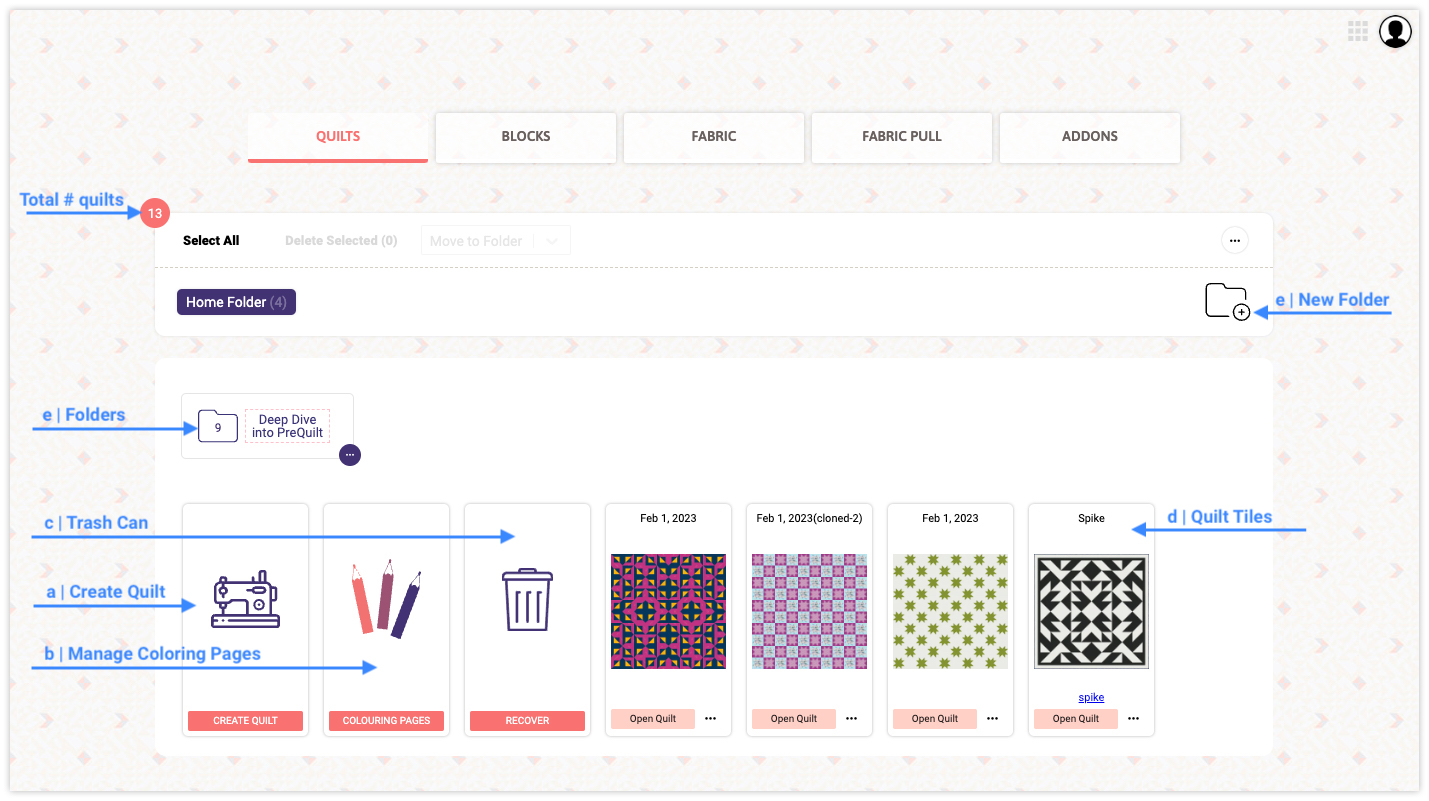Click the trash can icon
The width and height of the screenshot is (1429, 801).
[x=527, y=600]
